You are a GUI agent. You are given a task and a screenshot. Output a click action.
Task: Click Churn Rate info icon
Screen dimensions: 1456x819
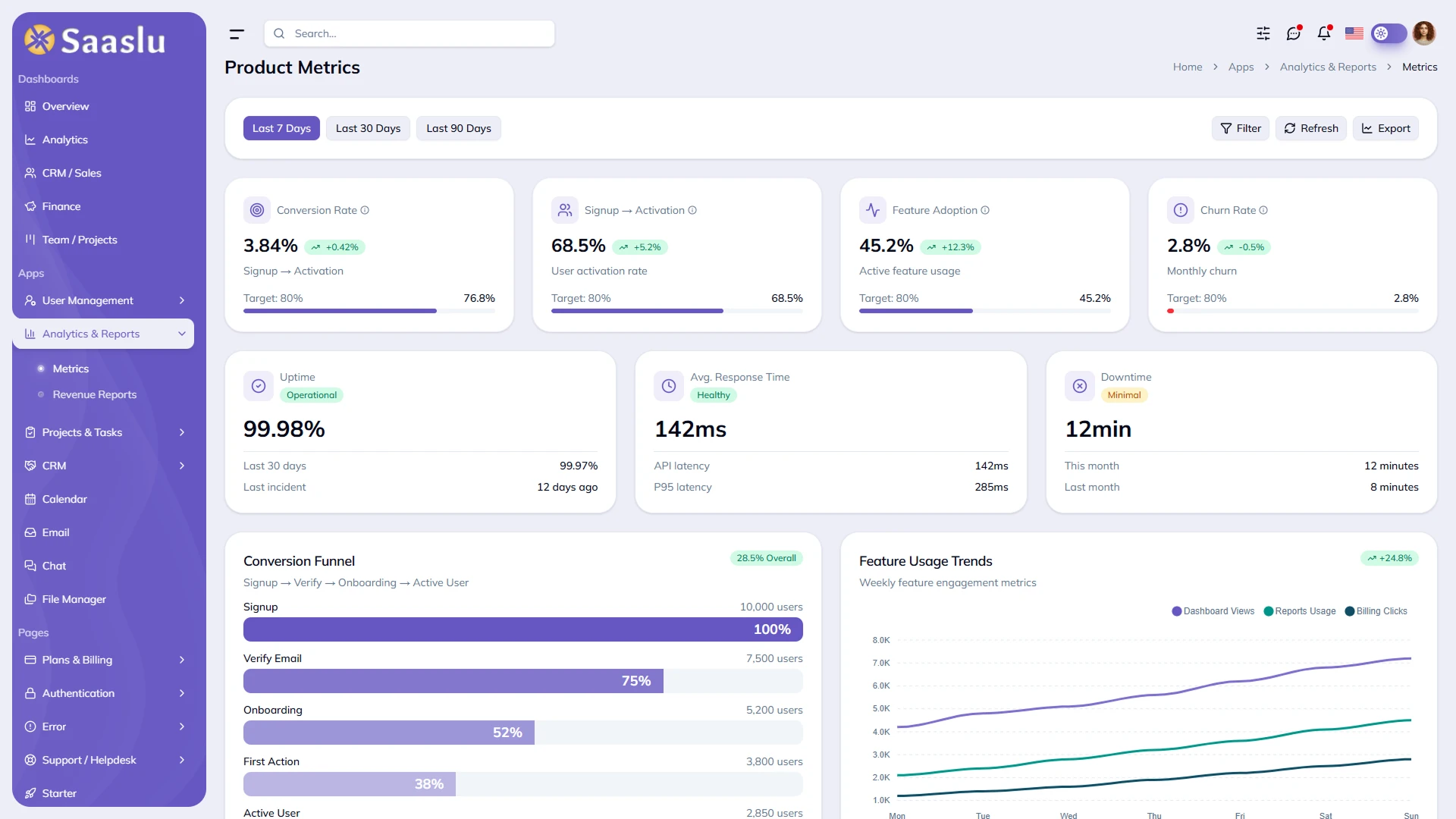1263,210
